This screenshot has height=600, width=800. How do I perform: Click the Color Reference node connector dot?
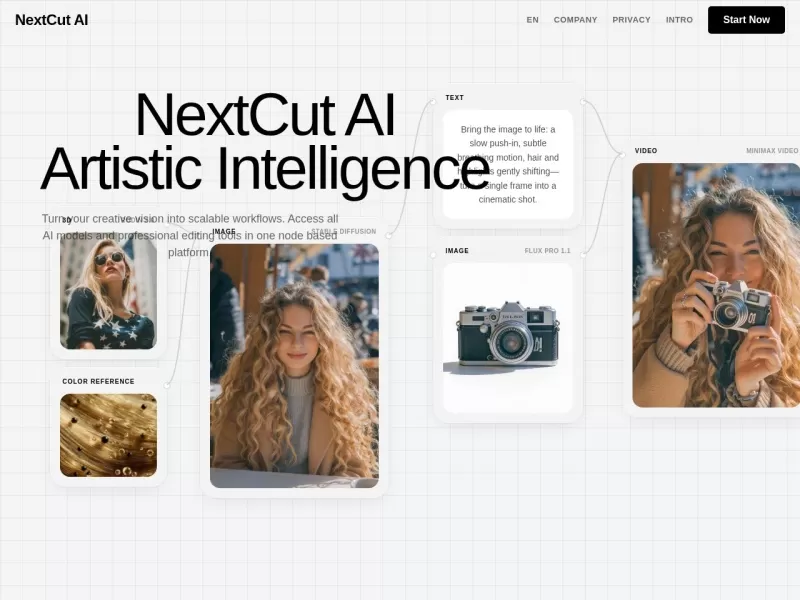[167, 385]
